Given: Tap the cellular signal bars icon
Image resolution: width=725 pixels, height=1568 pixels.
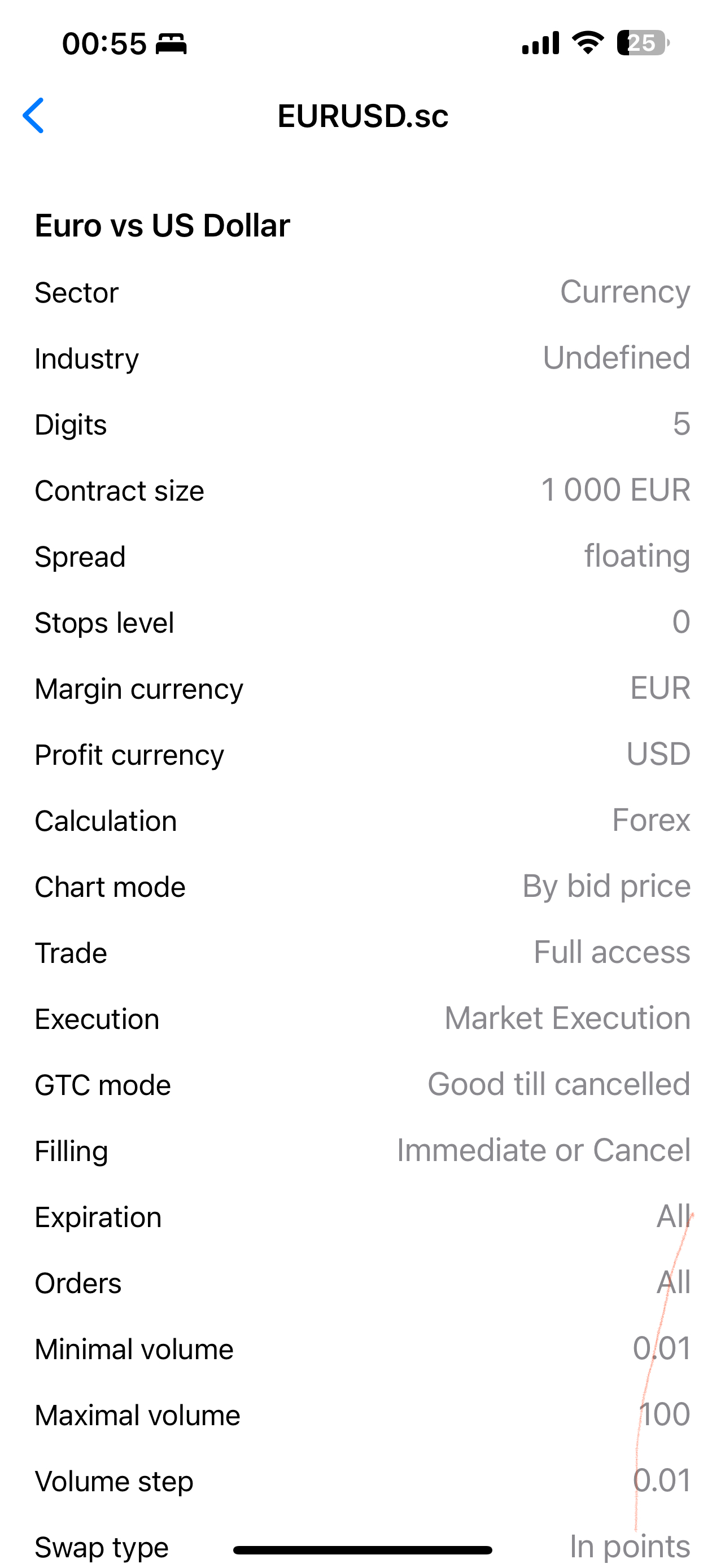Looking at the screenshot, I should [x=540, y=43].
